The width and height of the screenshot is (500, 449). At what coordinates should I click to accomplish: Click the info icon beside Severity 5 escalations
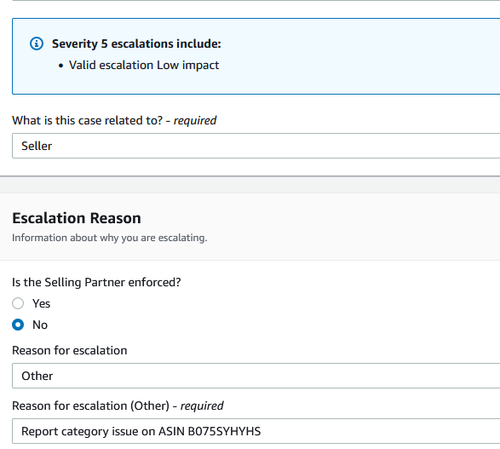(x=36, y=44)
